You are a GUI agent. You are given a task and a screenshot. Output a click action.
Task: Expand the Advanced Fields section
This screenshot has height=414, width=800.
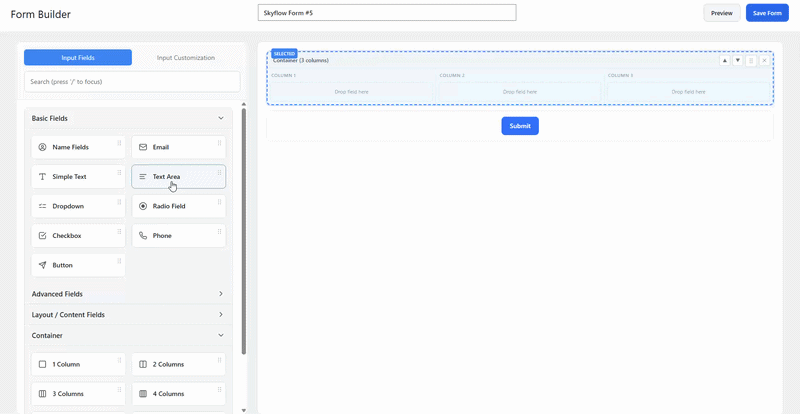point(128,294)
